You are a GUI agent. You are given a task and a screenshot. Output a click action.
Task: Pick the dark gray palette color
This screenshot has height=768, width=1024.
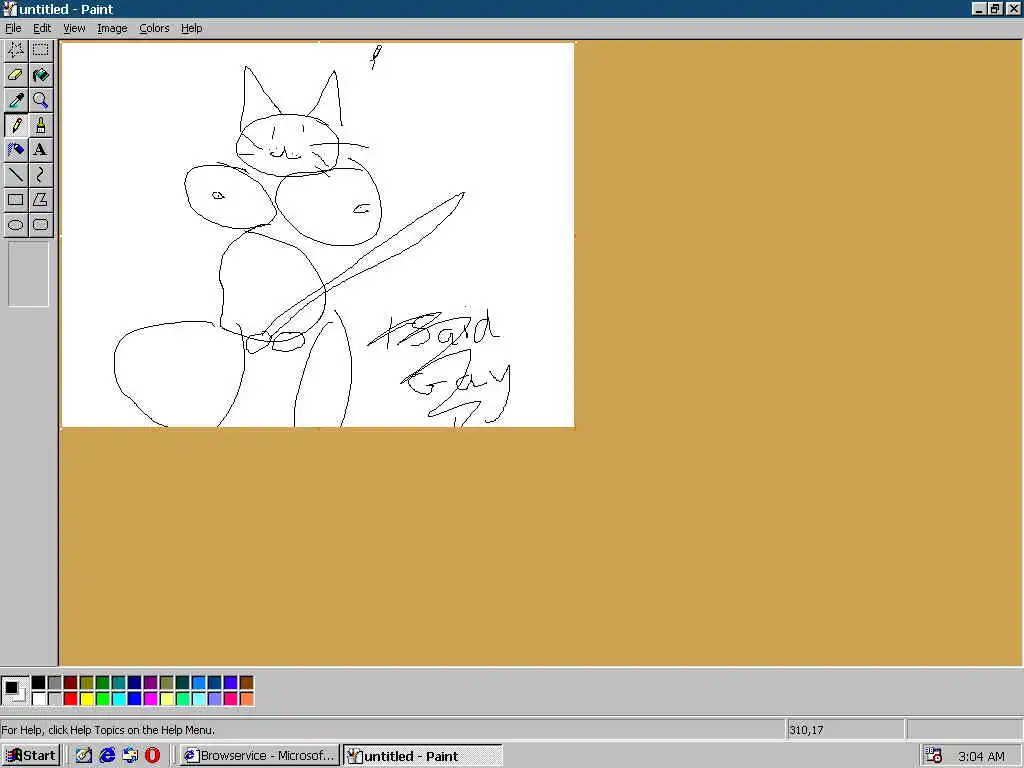[x=55, y=682]
